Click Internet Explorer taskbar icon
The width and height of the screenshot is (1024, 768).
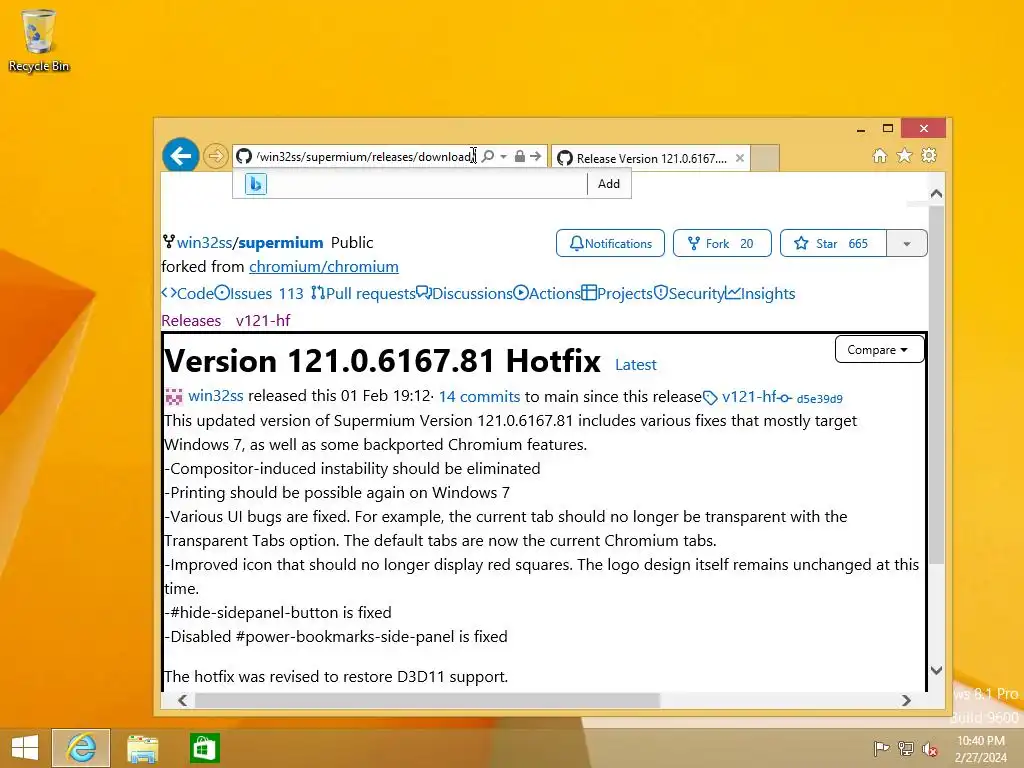point(81,748)
